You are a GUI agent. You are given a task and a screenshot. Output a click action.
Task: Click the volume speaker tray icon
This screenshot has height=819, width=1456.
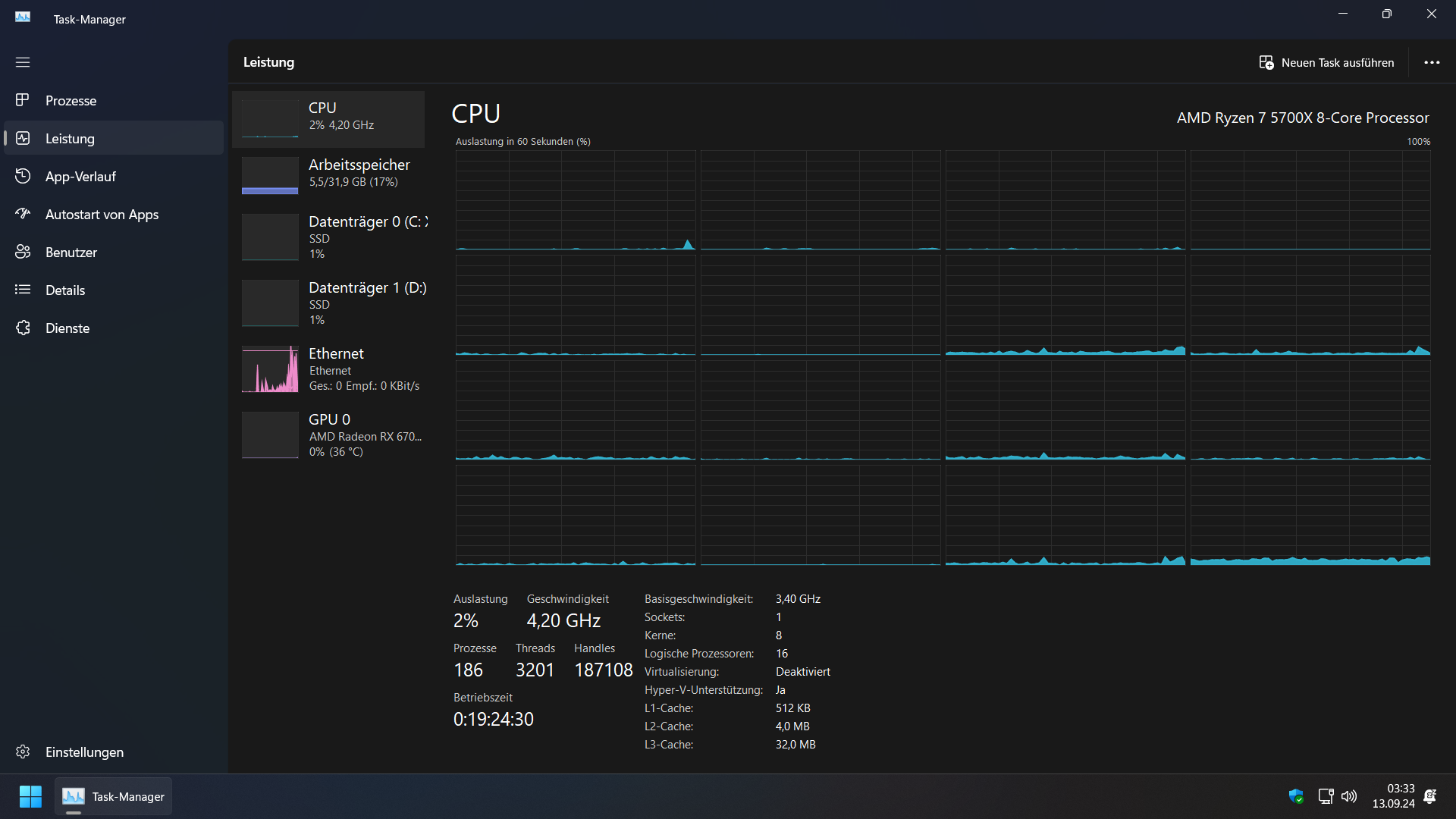pyautogui.click(x=1349, y=796)
